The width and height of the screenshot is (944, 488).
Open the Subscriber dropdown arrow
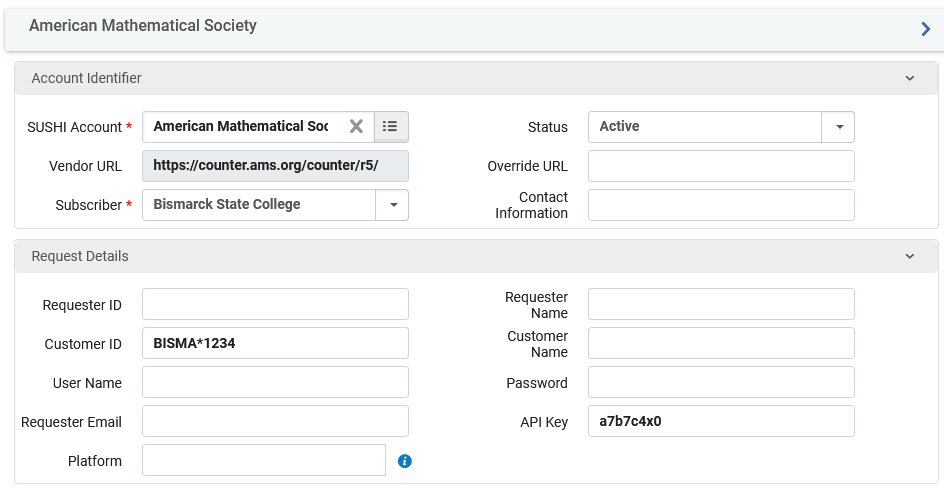tap(393, 205)
